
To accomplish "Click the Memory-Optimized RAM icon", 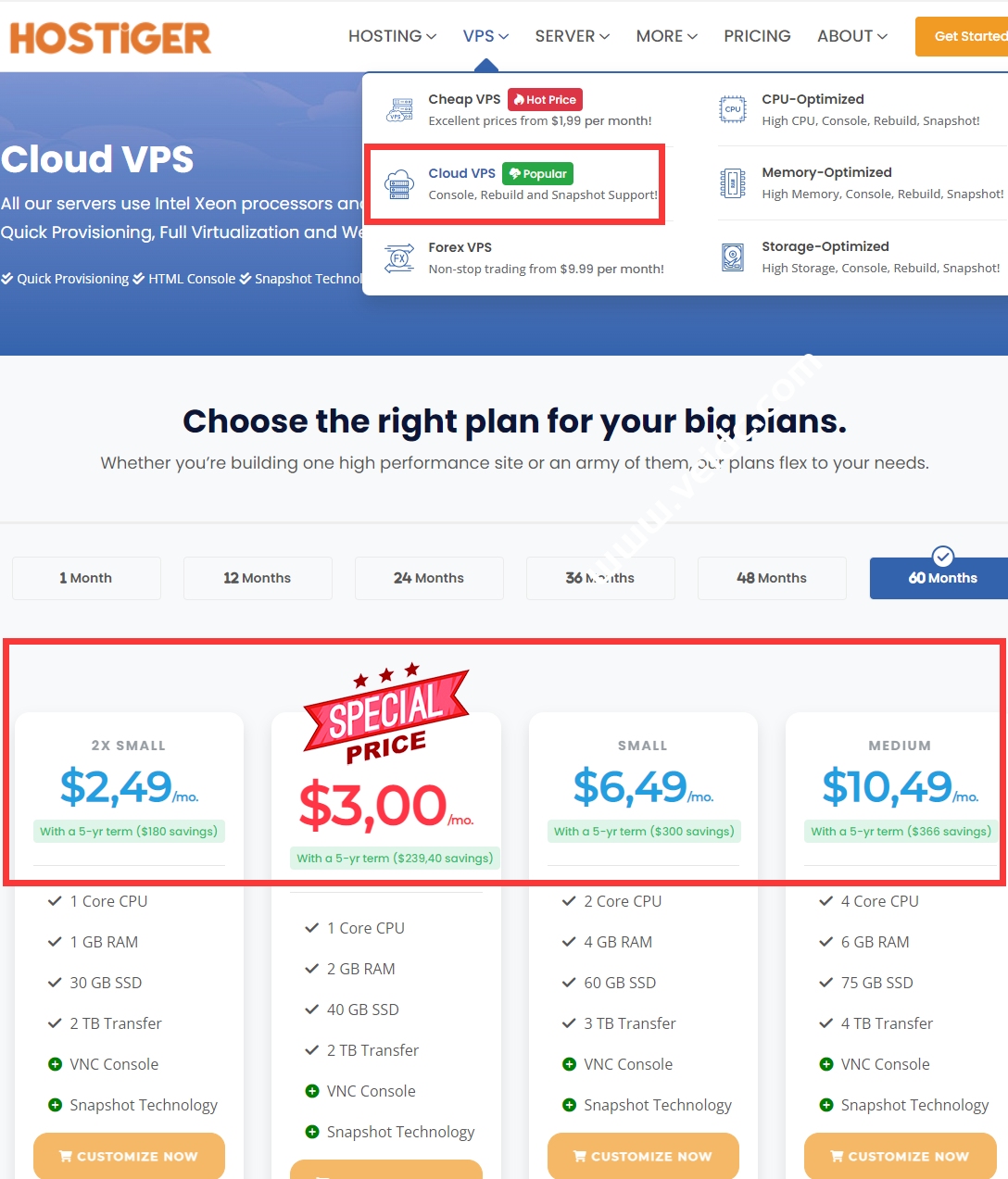I will click(733, 183).
